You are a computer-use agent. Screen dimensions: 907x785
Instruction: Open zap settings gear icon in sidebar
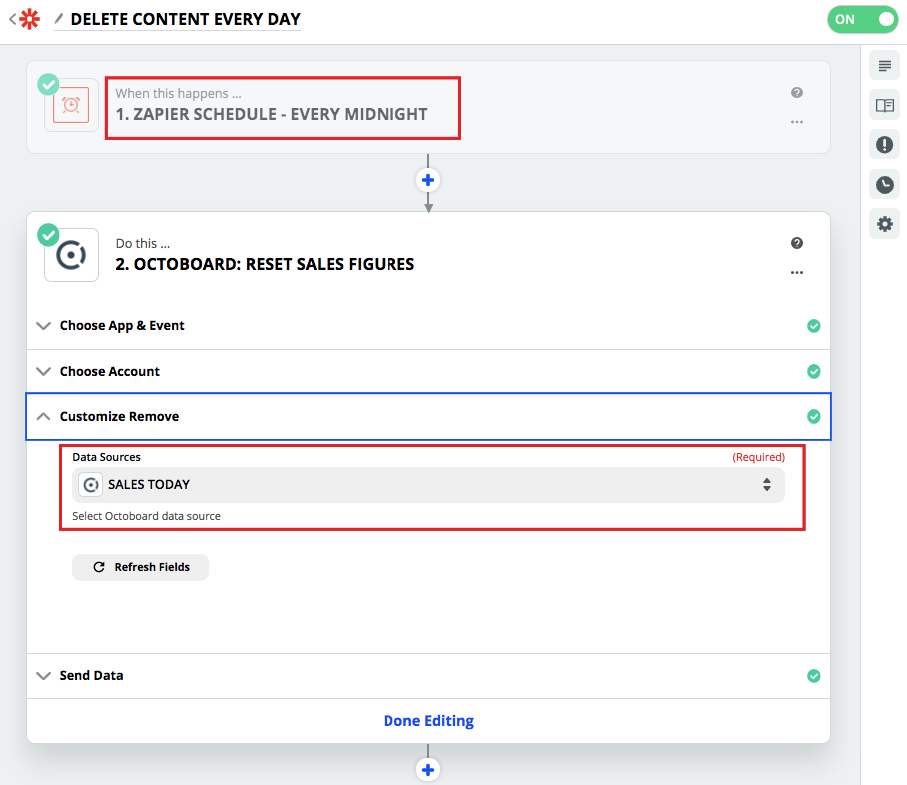884,224
